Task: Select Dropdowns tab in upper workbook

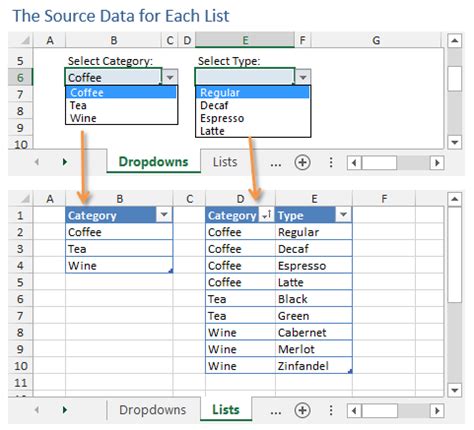Action: [153, 162]
